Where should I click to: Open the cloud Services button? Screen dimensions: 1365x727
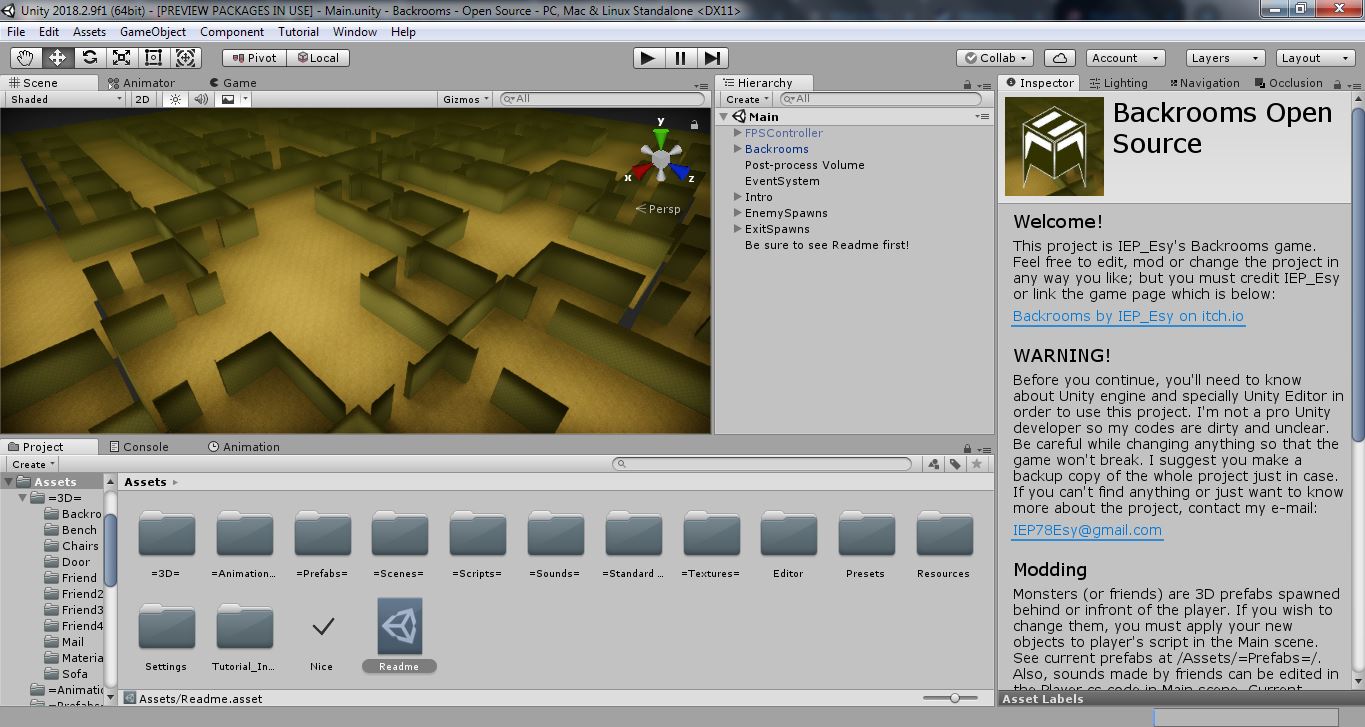(x=1059, y=58)
